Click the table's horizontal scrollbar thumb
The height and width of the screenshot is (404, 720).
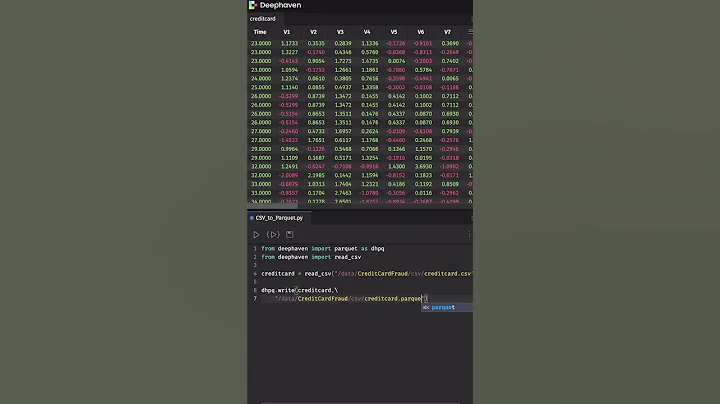click(x=273, y=206)
